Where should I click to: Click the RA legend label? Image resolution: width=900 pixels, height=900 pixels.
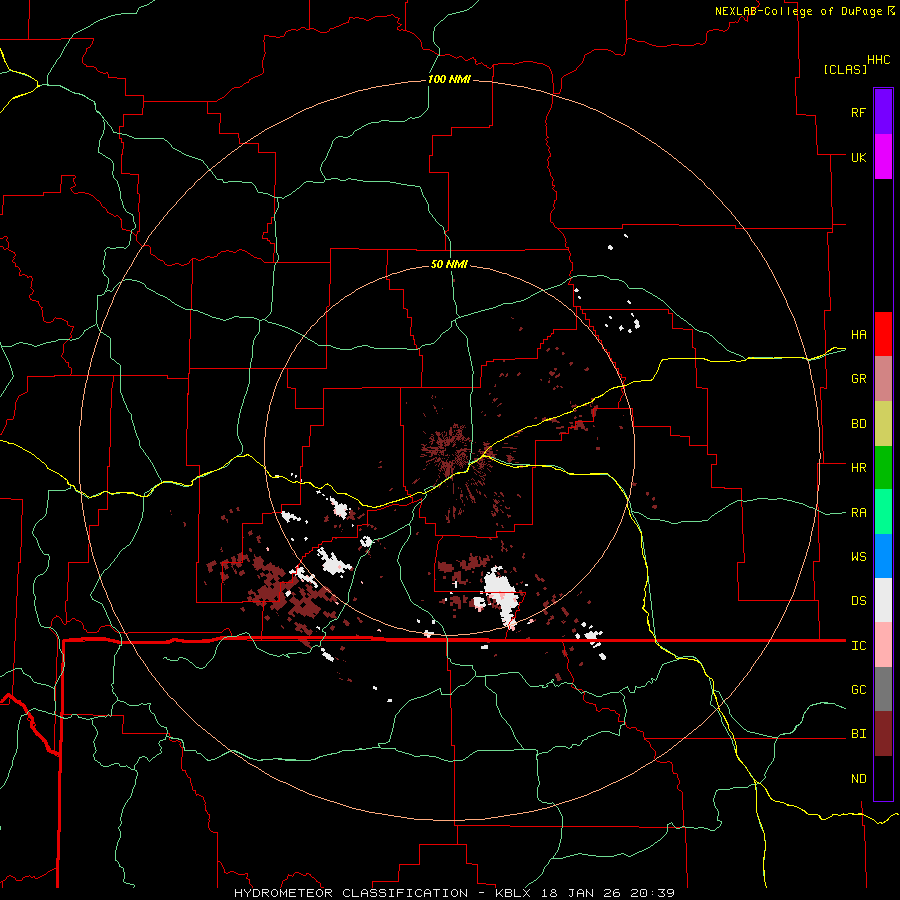(x=858, y=513)
